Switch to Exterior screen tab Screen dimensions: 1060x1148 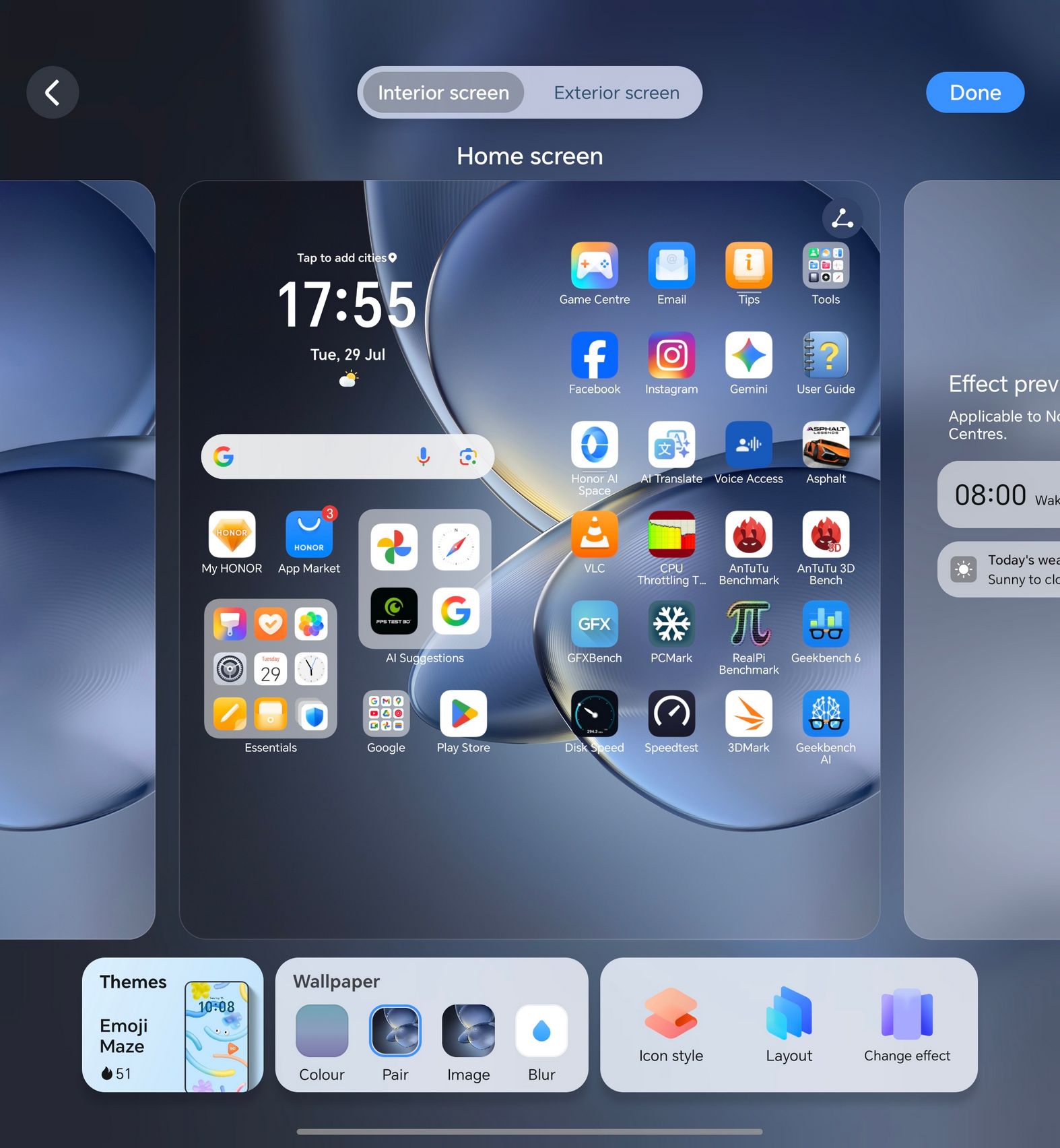coord(616,92)
